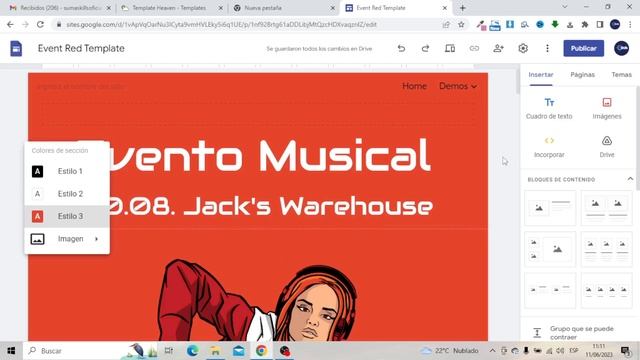The image size is (640, 360).
Task: Reload the page
Action: 40,24
